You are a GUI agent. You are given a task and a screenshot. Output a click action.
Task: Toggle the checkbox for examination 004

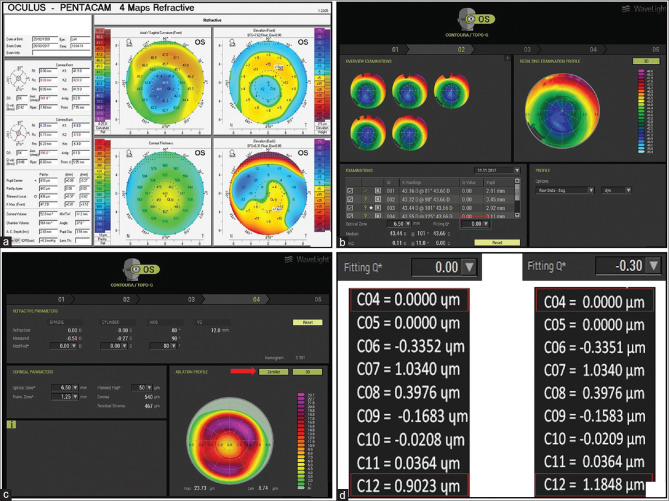tap(350, 216)
